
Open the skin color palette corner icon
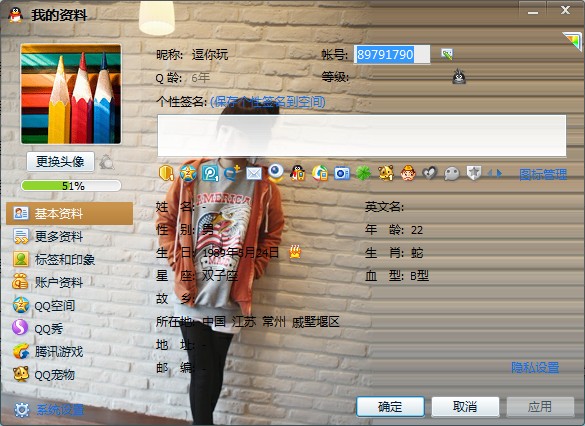[x=572, y=41]
